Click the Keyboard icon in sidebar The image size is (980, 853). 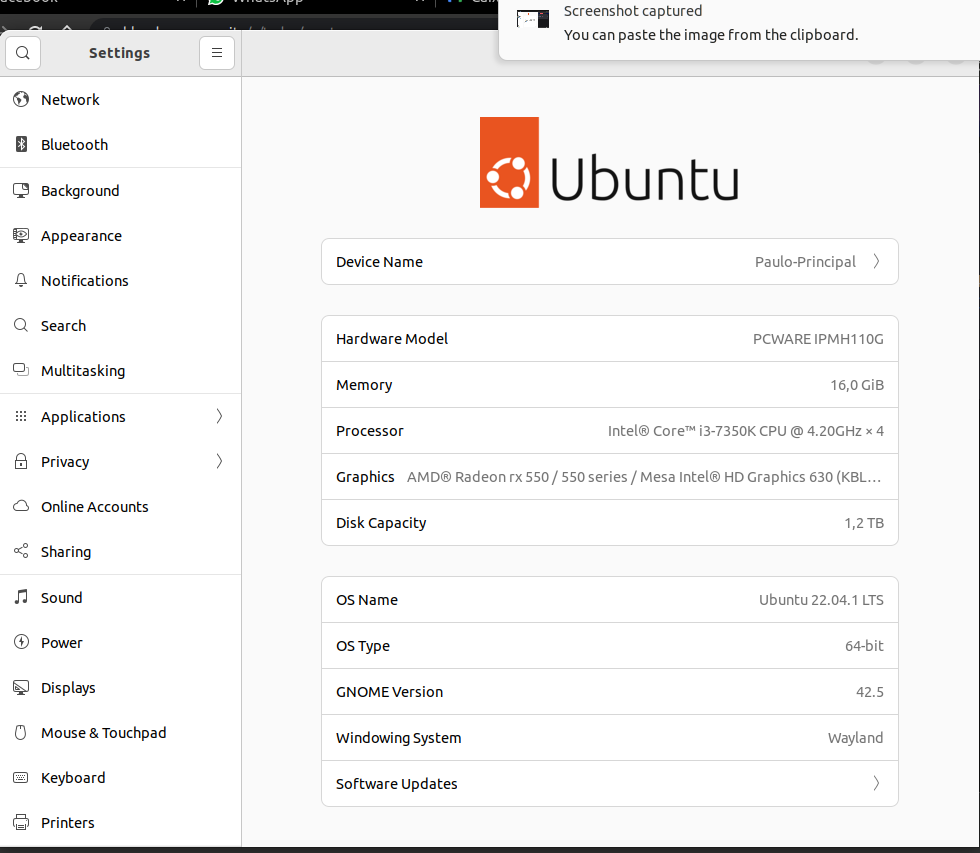click(21, 777)
